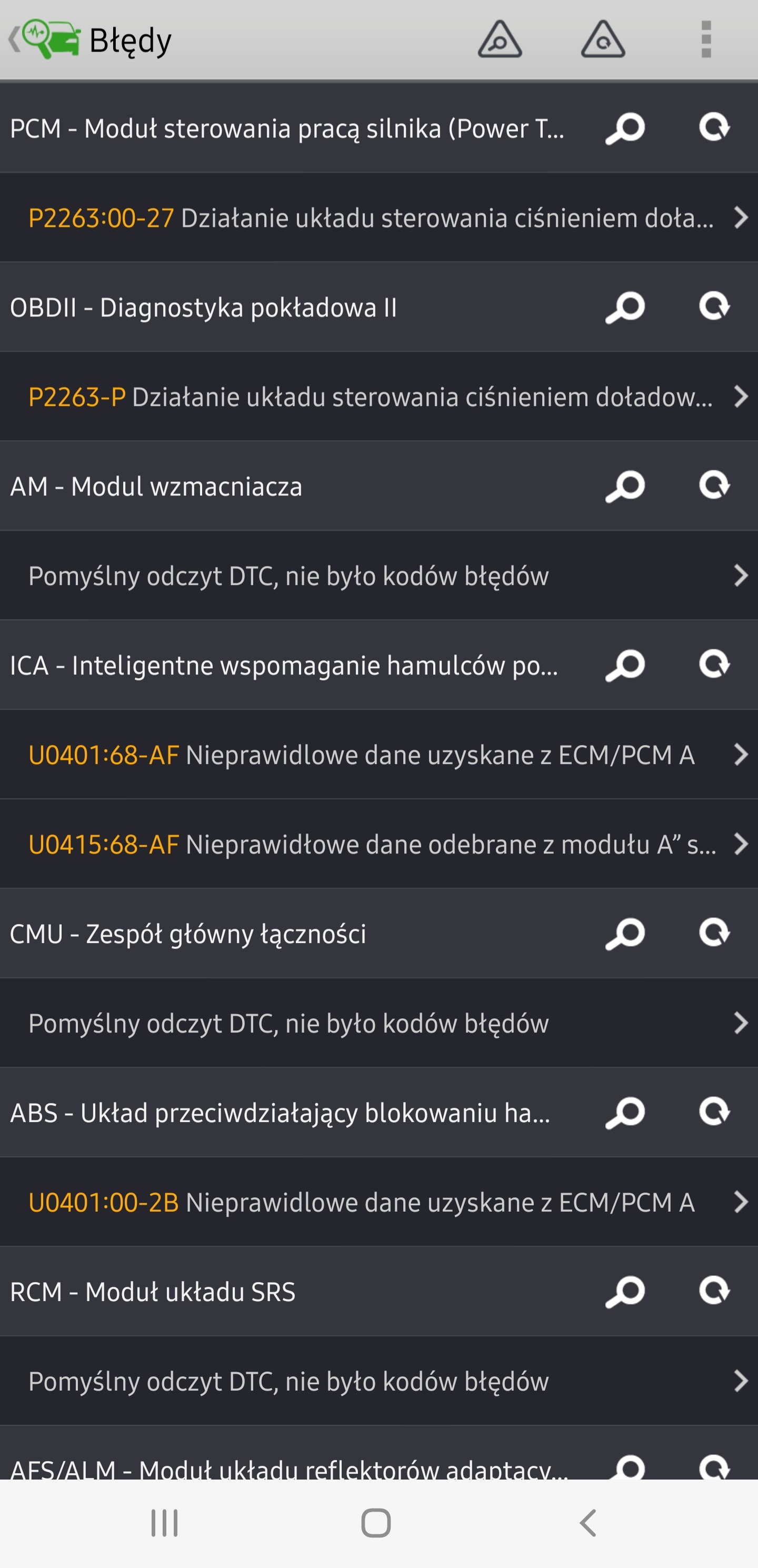
Task: Refresh the ABS module reading
Action: tap(714, 1112)
